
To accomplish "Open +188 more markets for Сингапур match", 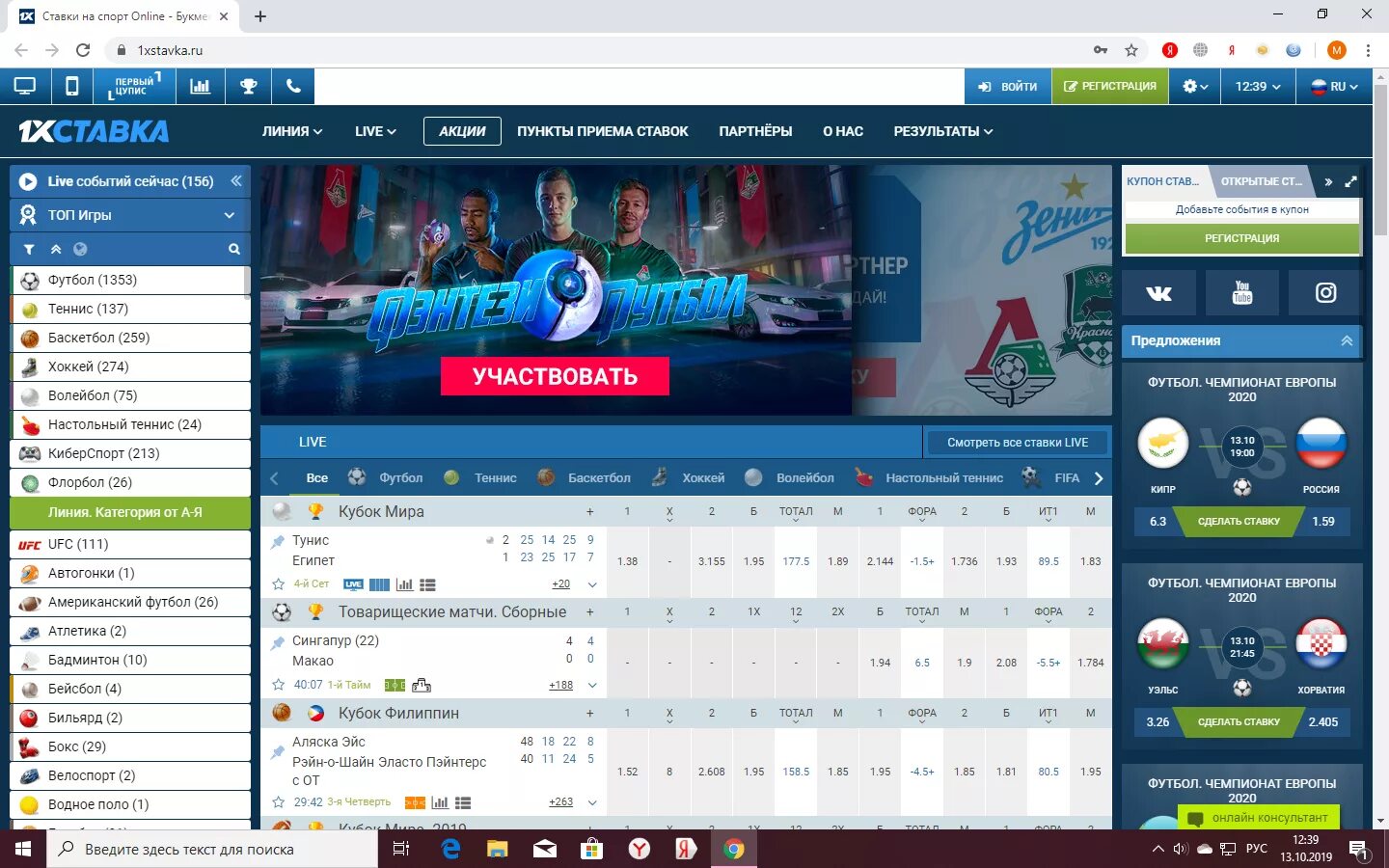I will [x=560, y=686].
